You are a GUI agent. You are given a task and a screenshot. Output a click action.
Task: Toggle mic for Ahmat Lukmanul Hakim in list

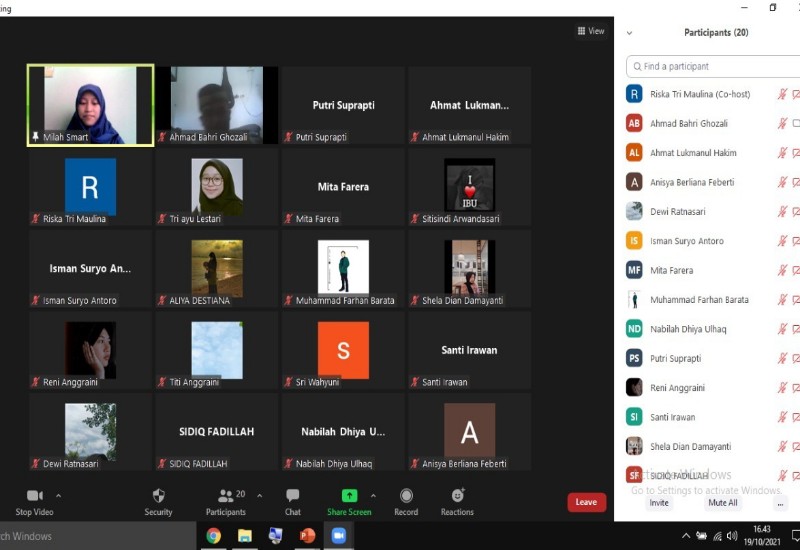782,153
